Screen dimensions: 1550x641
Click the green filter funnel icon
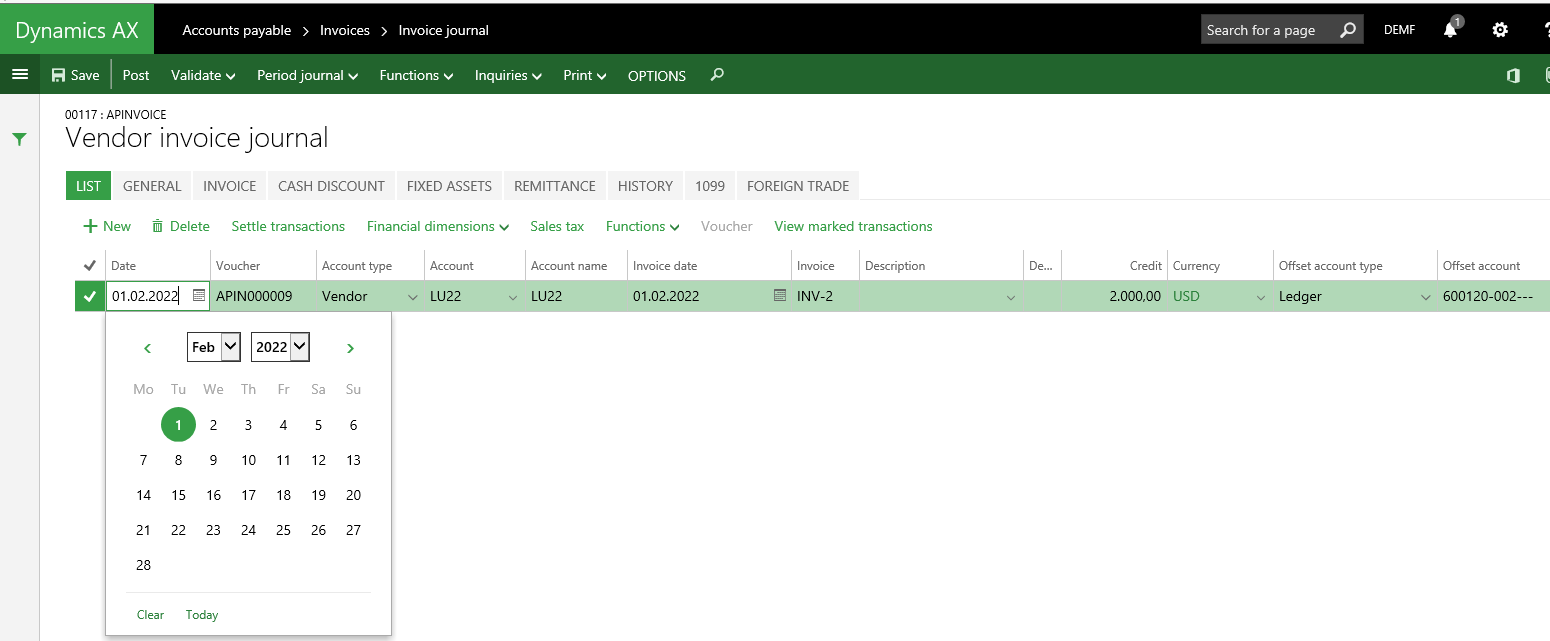click(x=19, y=140)
